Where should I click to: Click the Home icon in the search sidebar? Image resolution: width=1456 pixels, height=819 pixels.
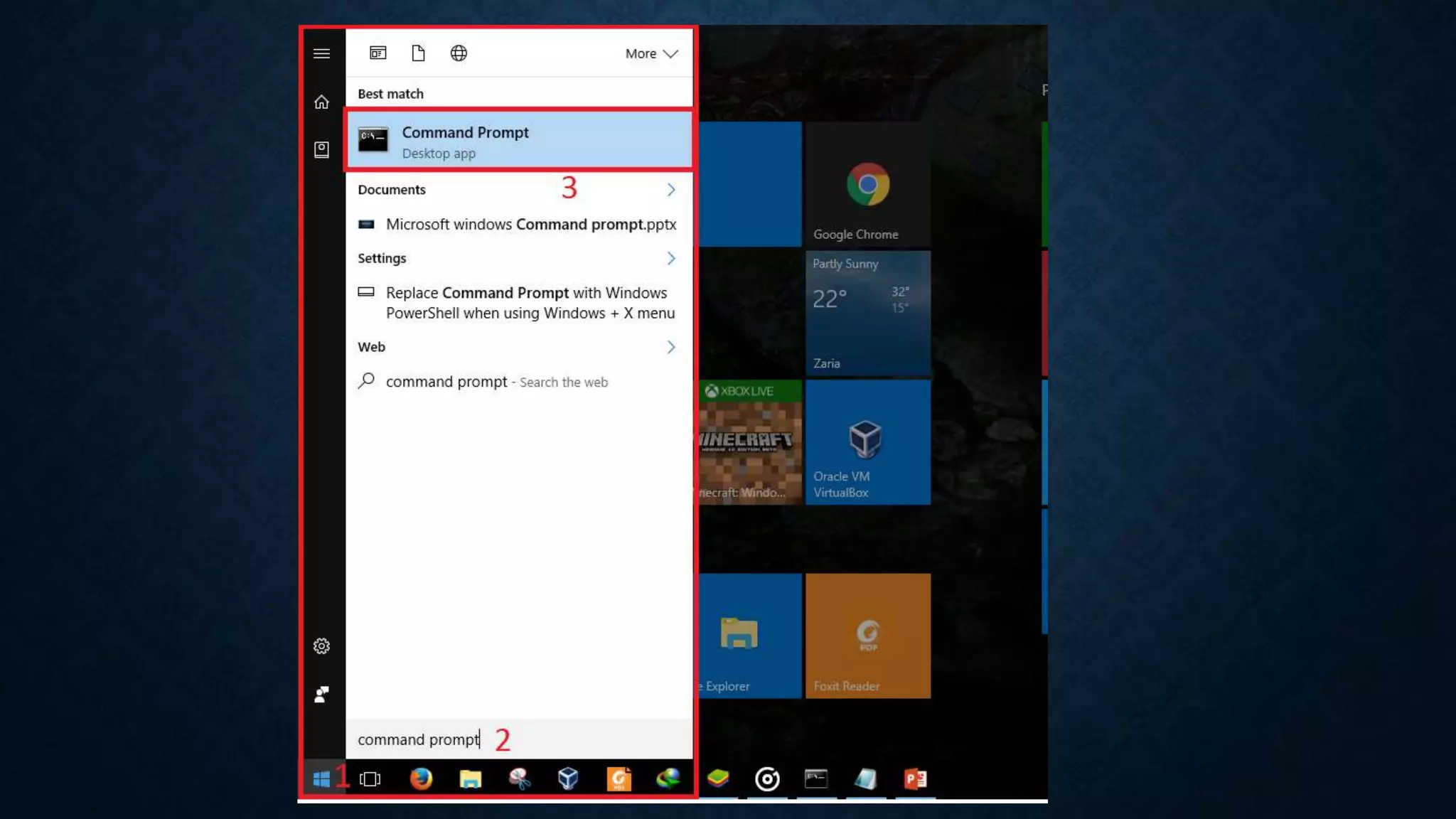pyautogui.click(x=321, y=102)
